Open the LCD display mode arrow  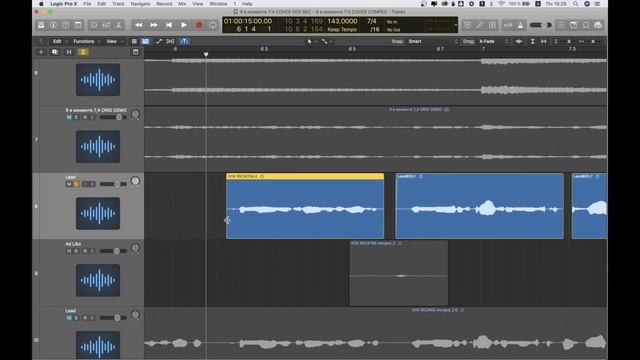tap(456, 25)
